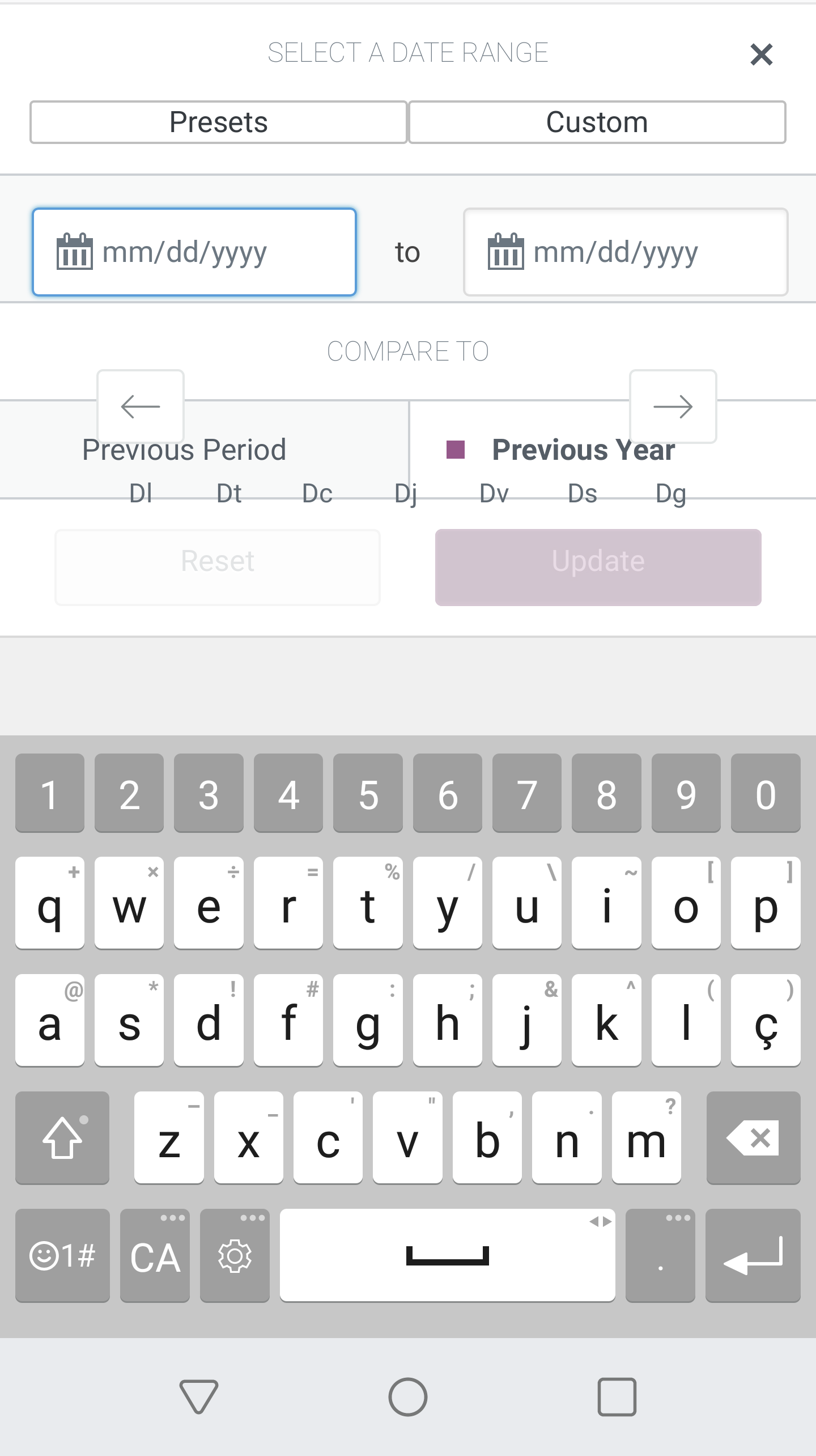Click the purple Previous Year swatch
The width and height of the screenshot is (816, 1456).
coord(456,450)
